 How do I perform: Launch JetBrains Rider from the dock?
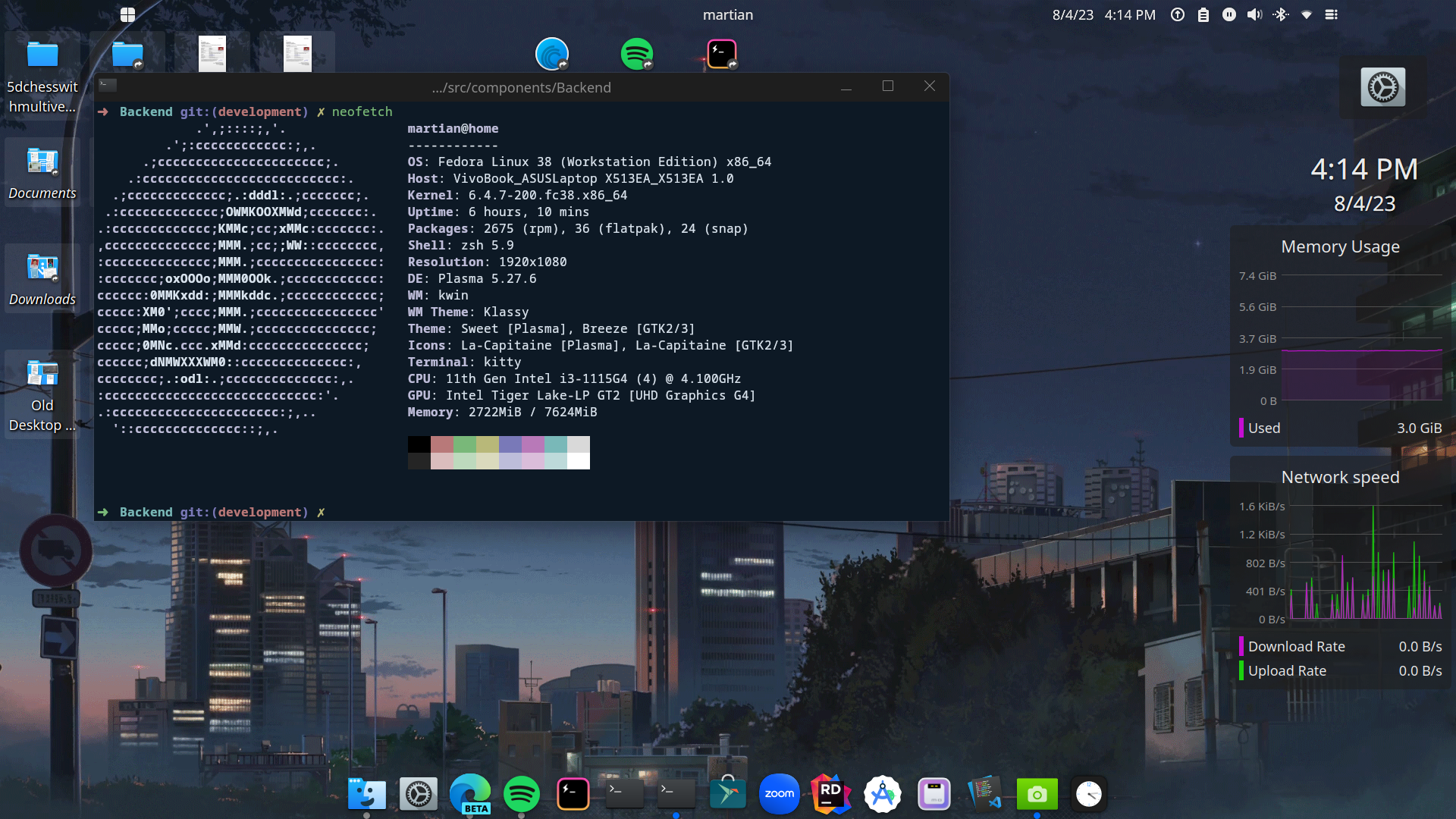click(831, 794)
